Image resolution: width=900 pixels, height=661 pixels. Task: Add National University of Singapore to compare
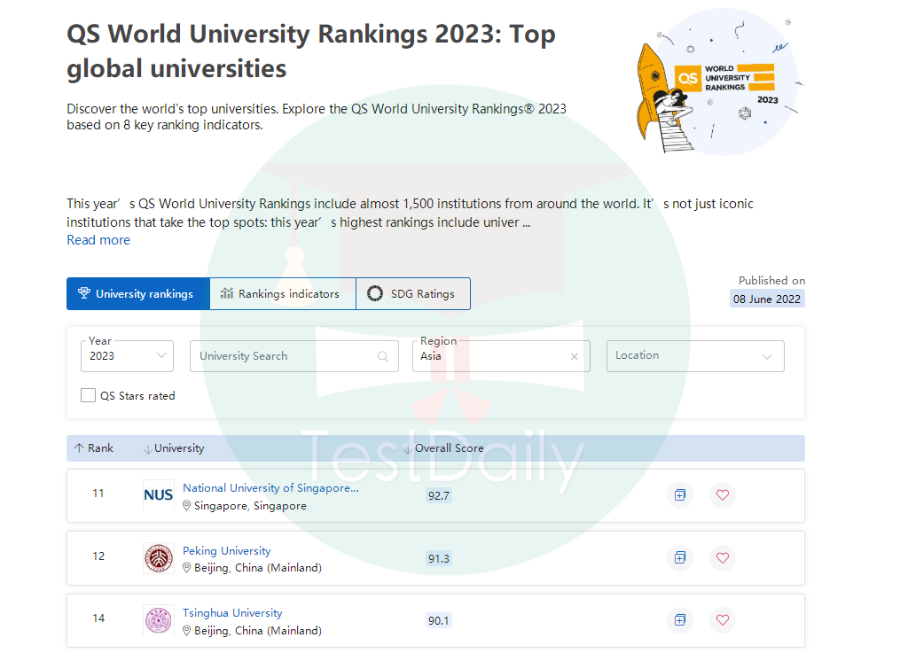click(680, 495)
